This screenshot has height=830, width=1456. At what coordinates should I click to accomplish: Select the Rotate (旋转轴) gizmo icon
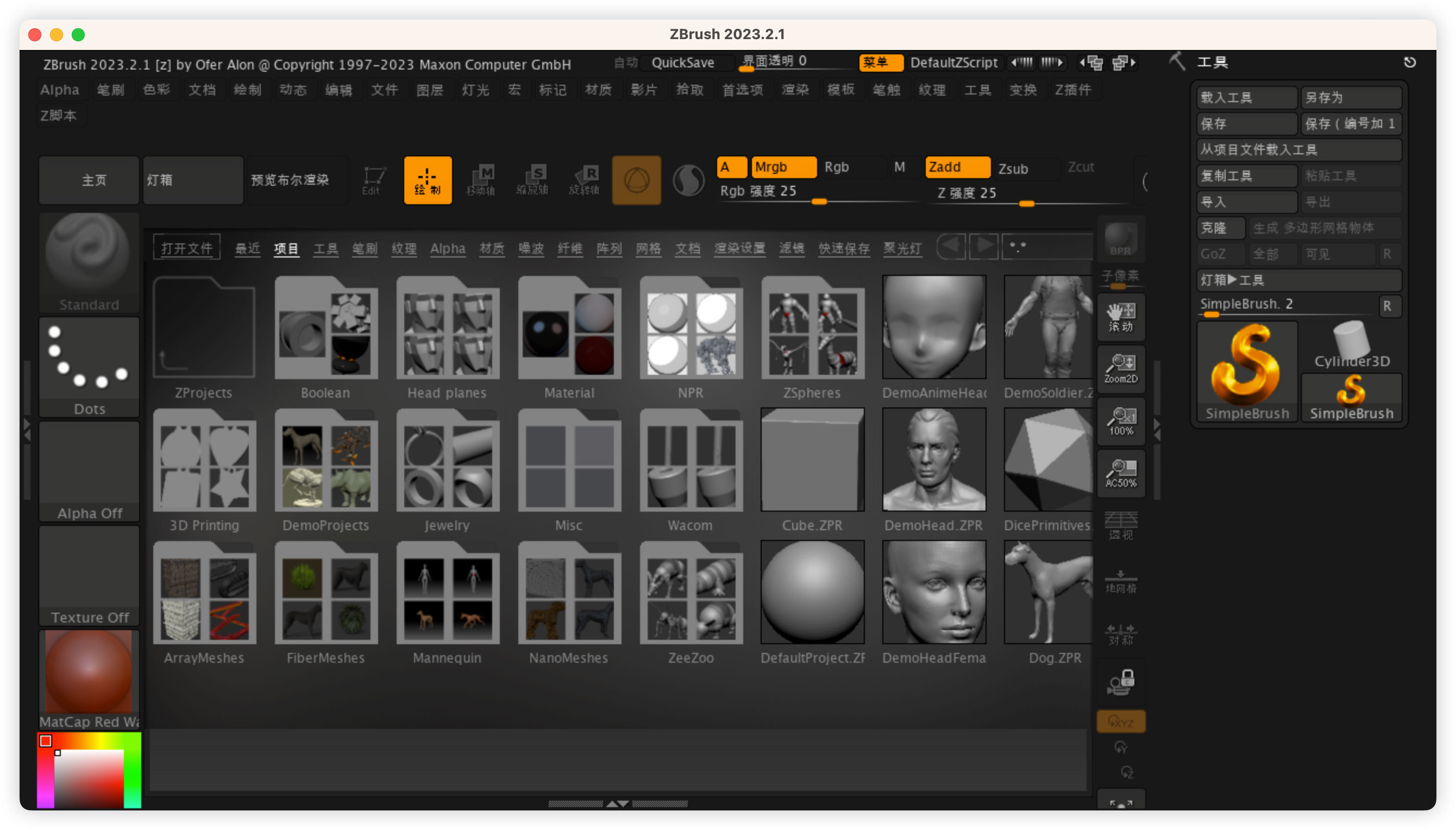point(584,180)
